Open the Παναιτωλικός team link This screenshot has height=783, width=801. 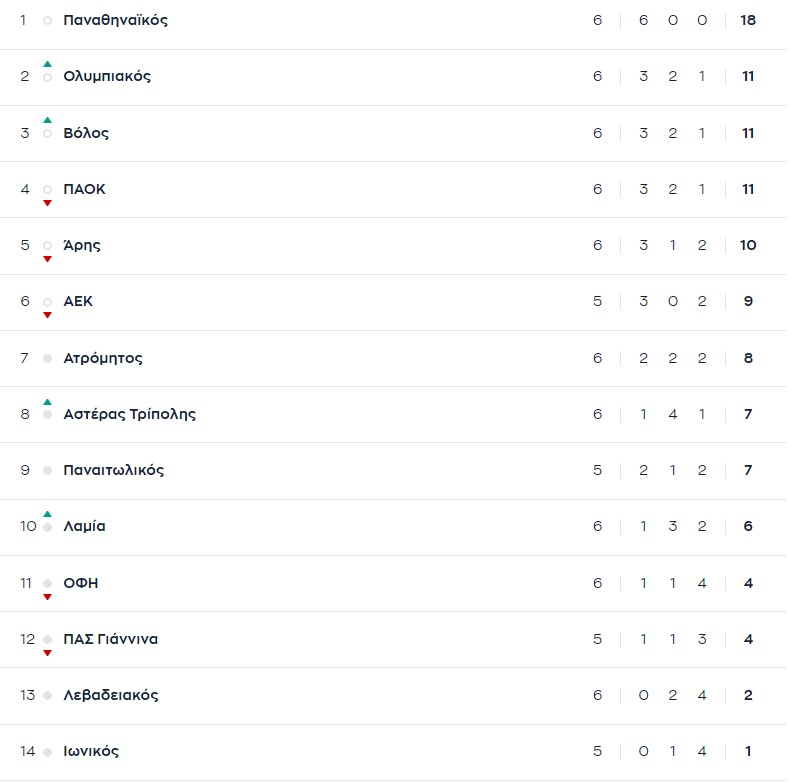click(x=113, y=470)
